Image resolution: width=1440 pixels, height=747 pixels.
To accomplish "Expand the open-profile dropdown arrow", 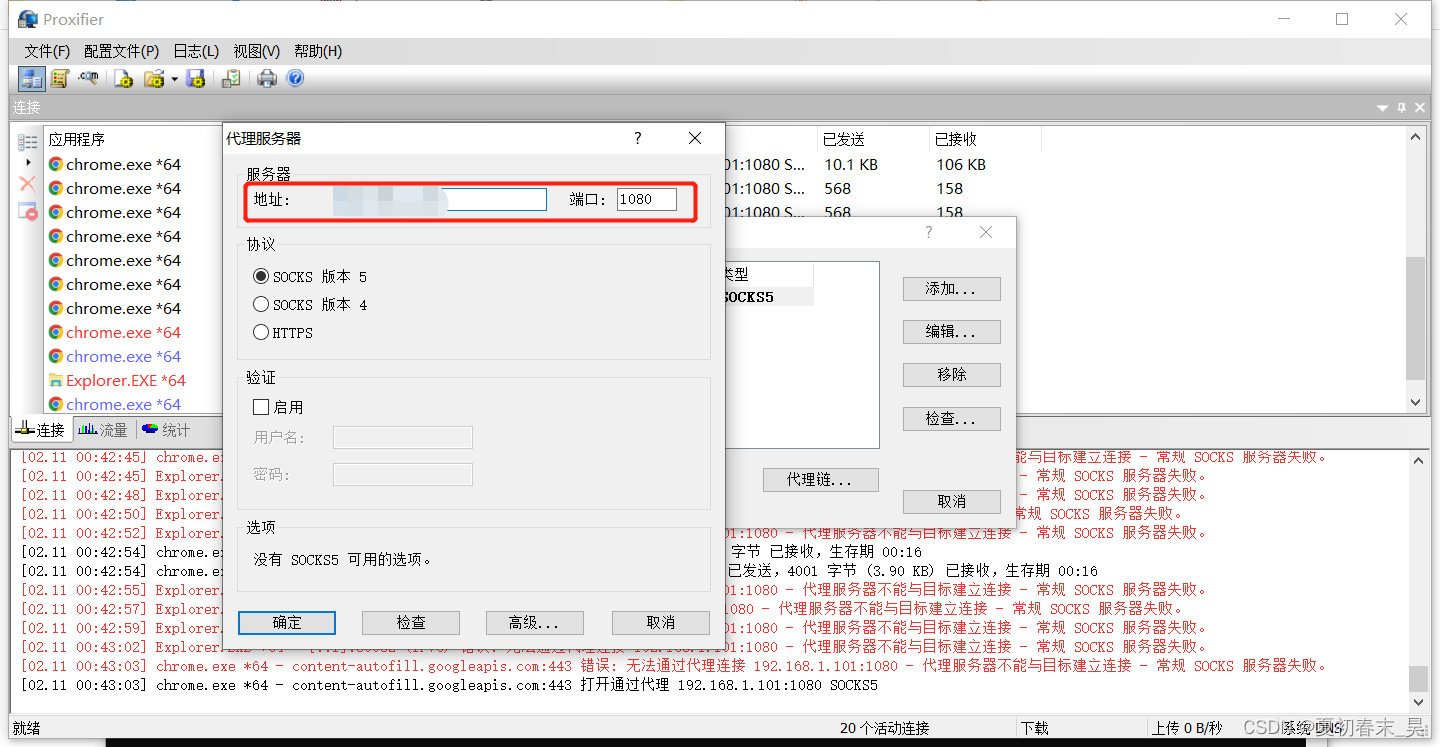I will (x=174, y=79).
